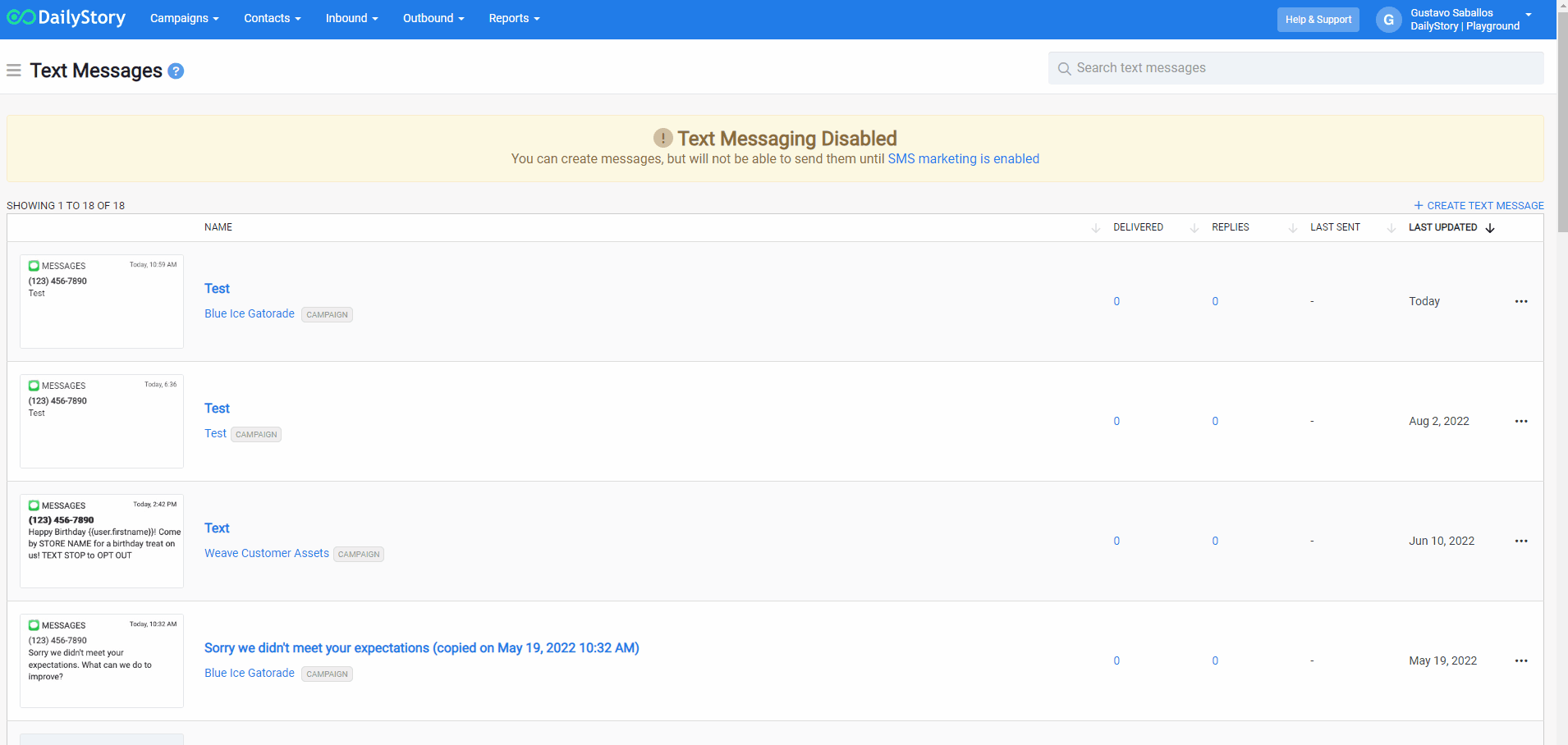This screenshot has width=1568, height=745.
Task: Open the SMS marketing is enabled link
Action: pyautogui.click(x=963, y=159)
